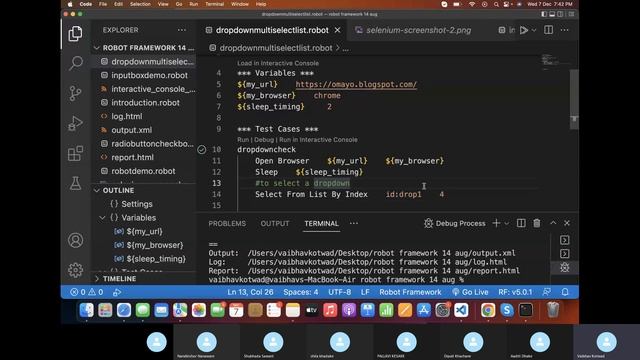Switch to the OUTPUT panel tab
The width and height of the screenshot is (640, 360).
pyautogui.click(x=275, y=224)
